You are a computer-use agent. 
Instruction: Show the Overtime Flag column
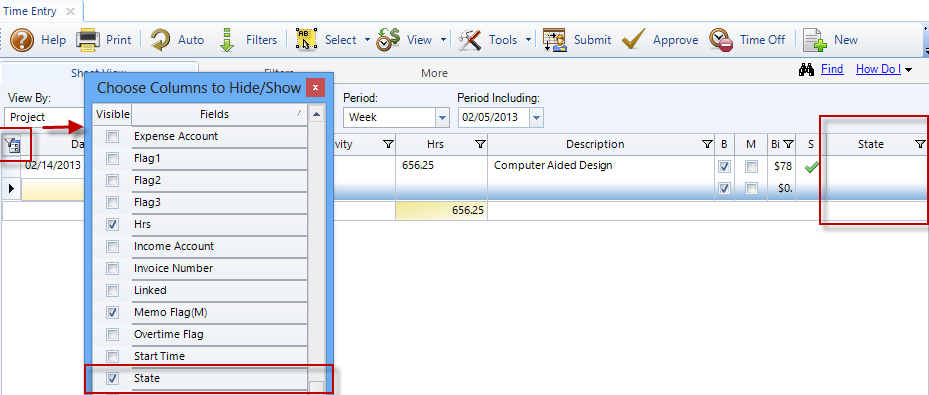(112, 334)
